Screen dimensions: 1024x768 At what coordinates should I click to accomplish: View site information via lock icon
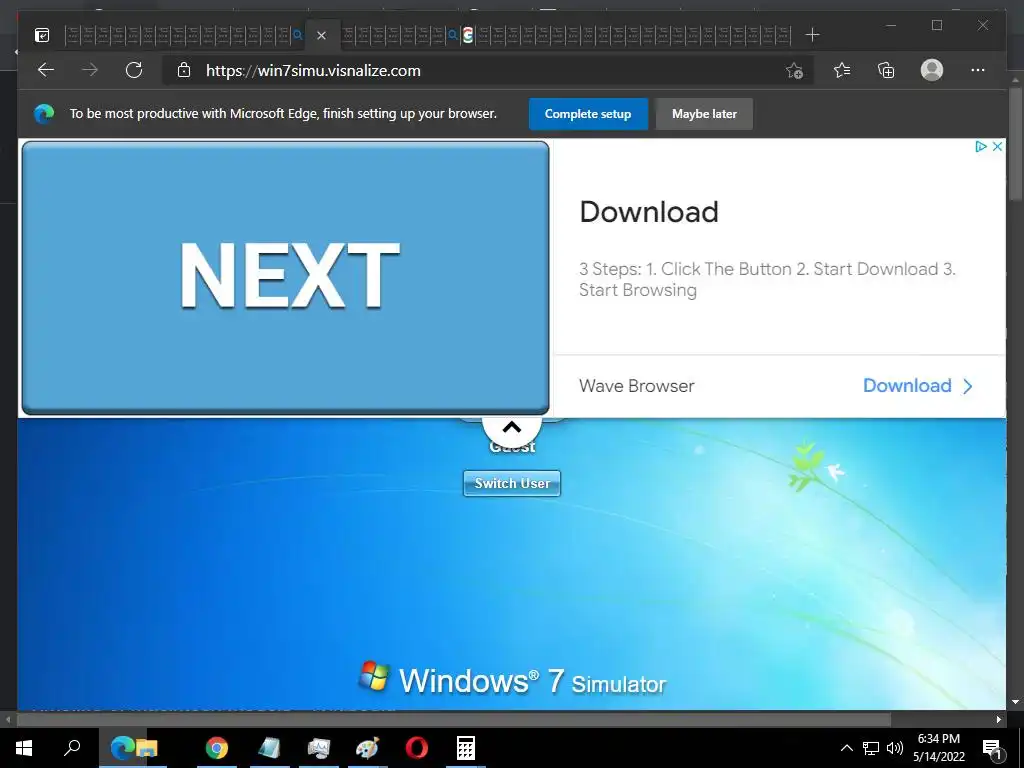tap(184, 70)
